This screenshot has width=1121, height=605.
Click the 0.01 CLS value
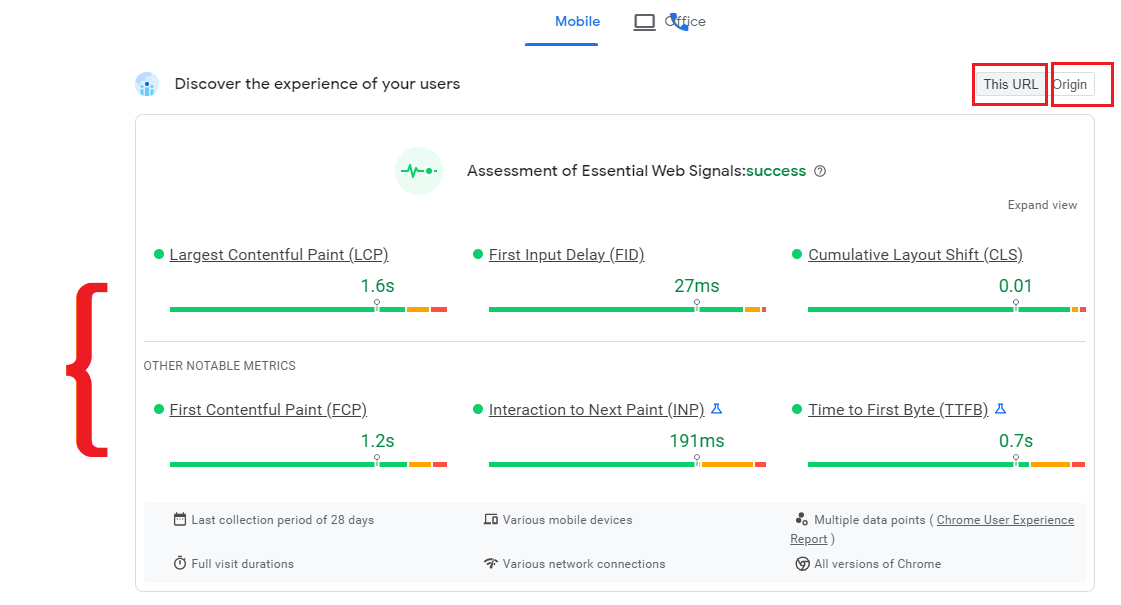pyautogui.click(x=1015, y=286)
